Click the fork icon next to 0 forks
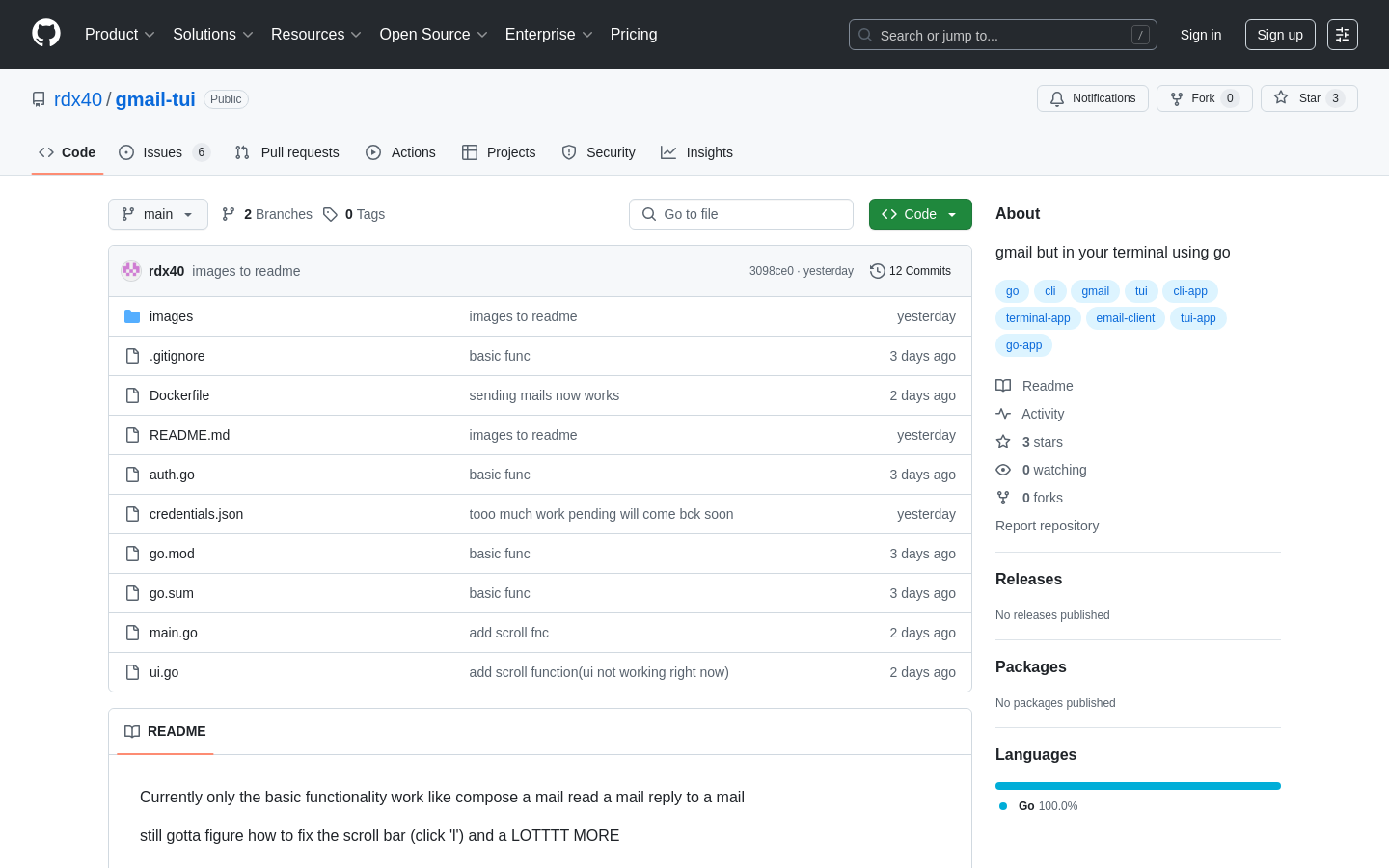1389x868 pixels. click(x=1003, y=498)
